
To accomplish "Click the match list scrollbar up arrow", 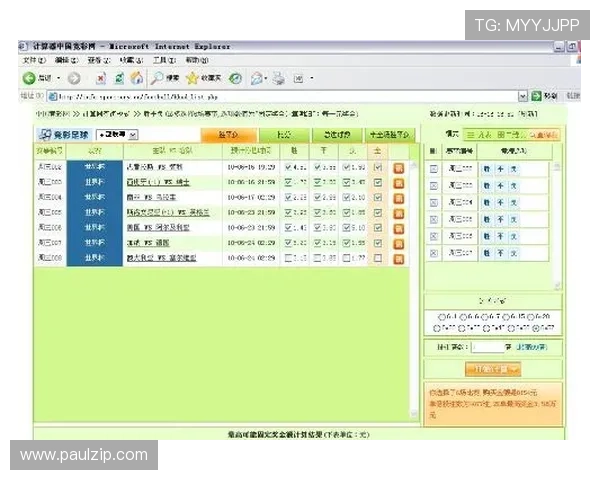I will click(413, 165).
